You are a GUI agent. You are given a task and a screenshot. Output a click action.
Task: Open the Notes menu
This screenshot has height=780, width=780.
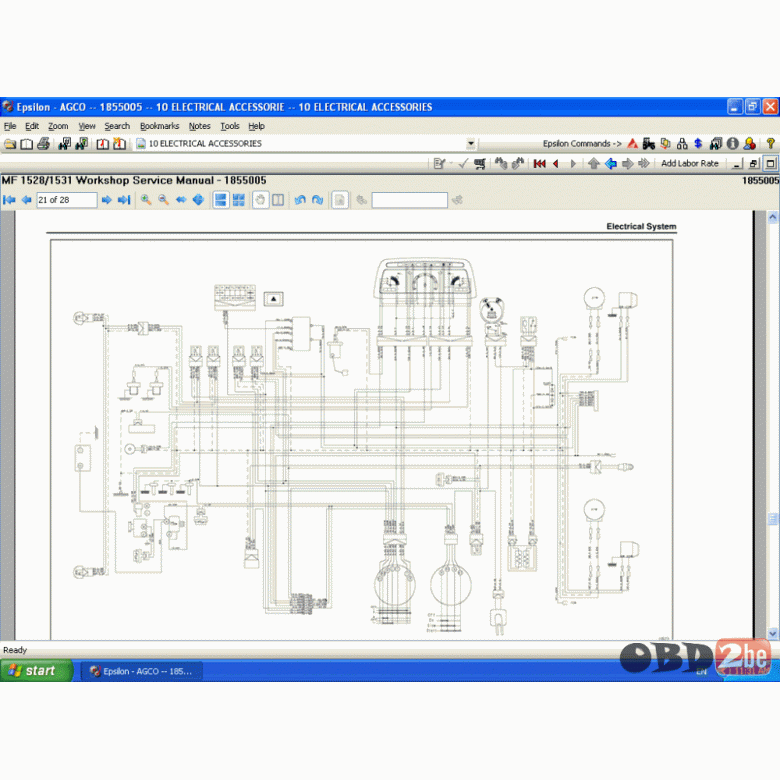pyautogui.click(x=199, y=126)
